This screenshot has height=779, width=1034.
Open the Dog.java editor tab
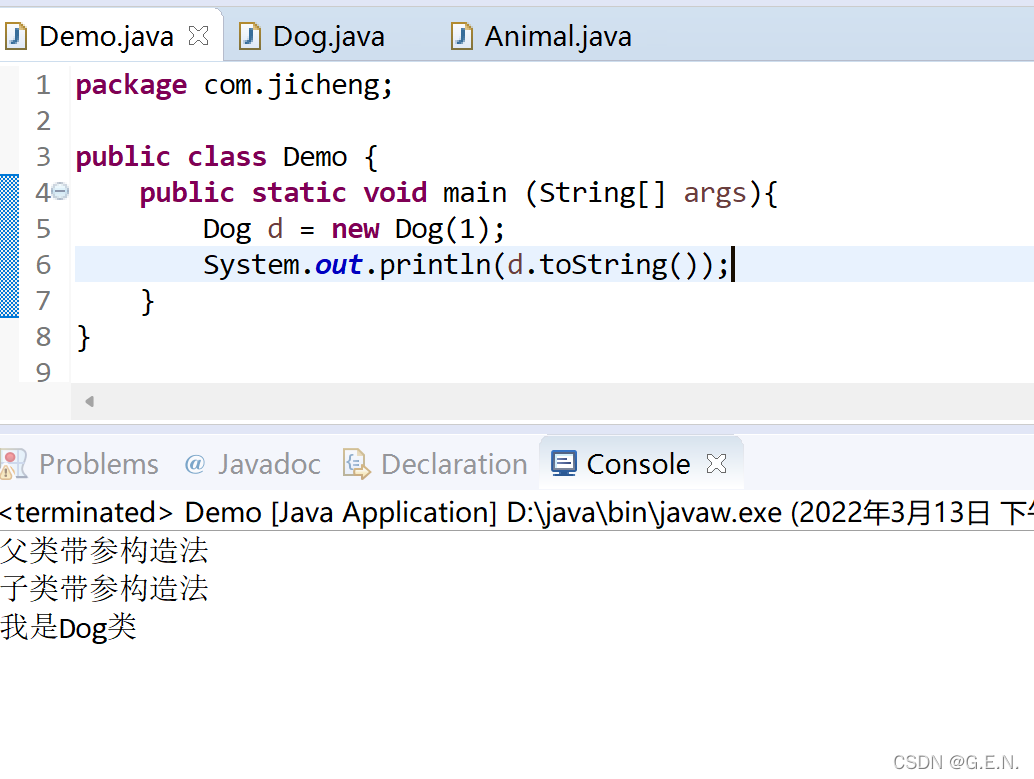[328, 36]
